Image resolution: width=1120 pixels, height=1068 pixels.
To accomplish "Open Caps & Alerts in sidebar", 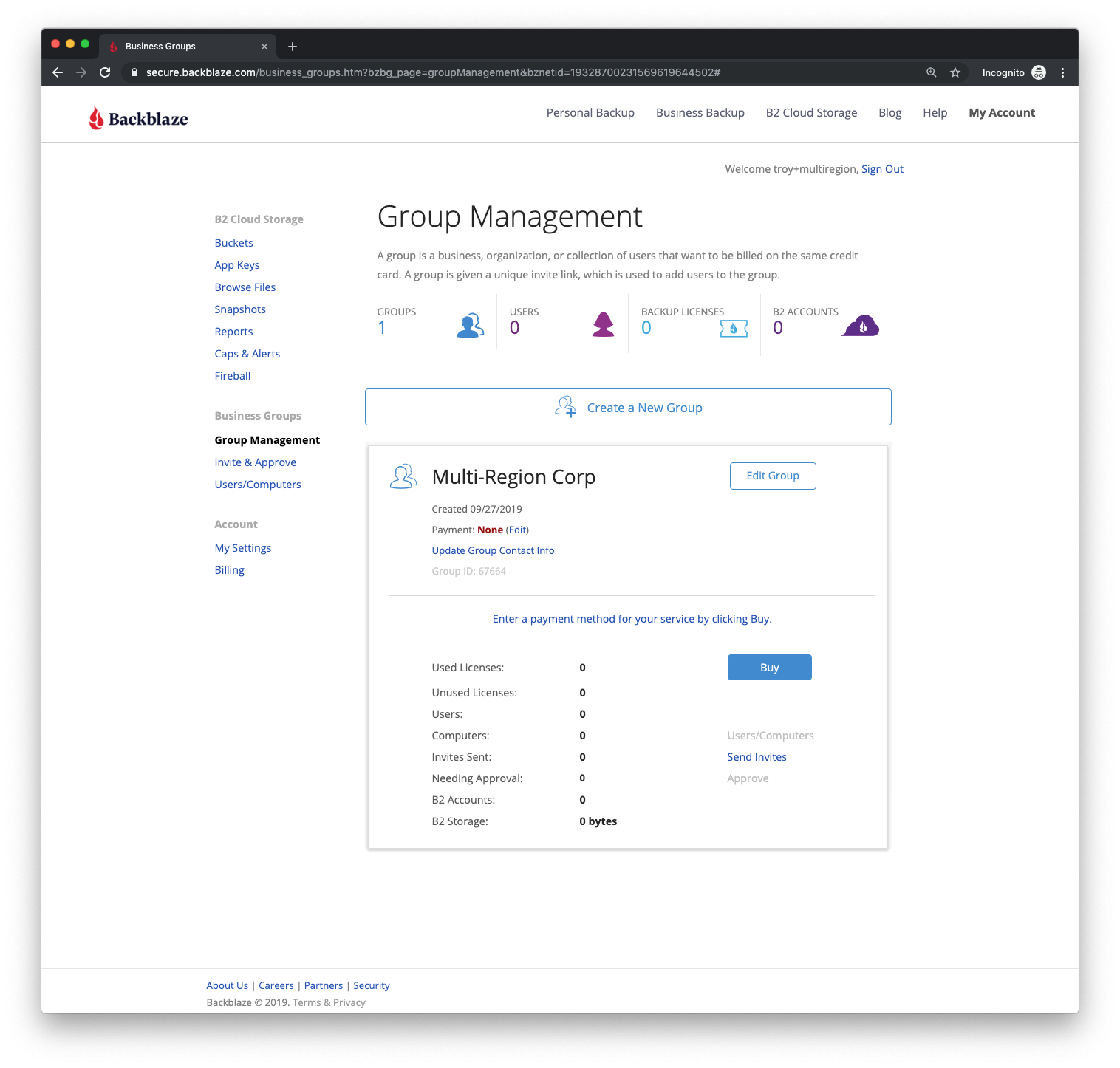I will tap(247, 354).
